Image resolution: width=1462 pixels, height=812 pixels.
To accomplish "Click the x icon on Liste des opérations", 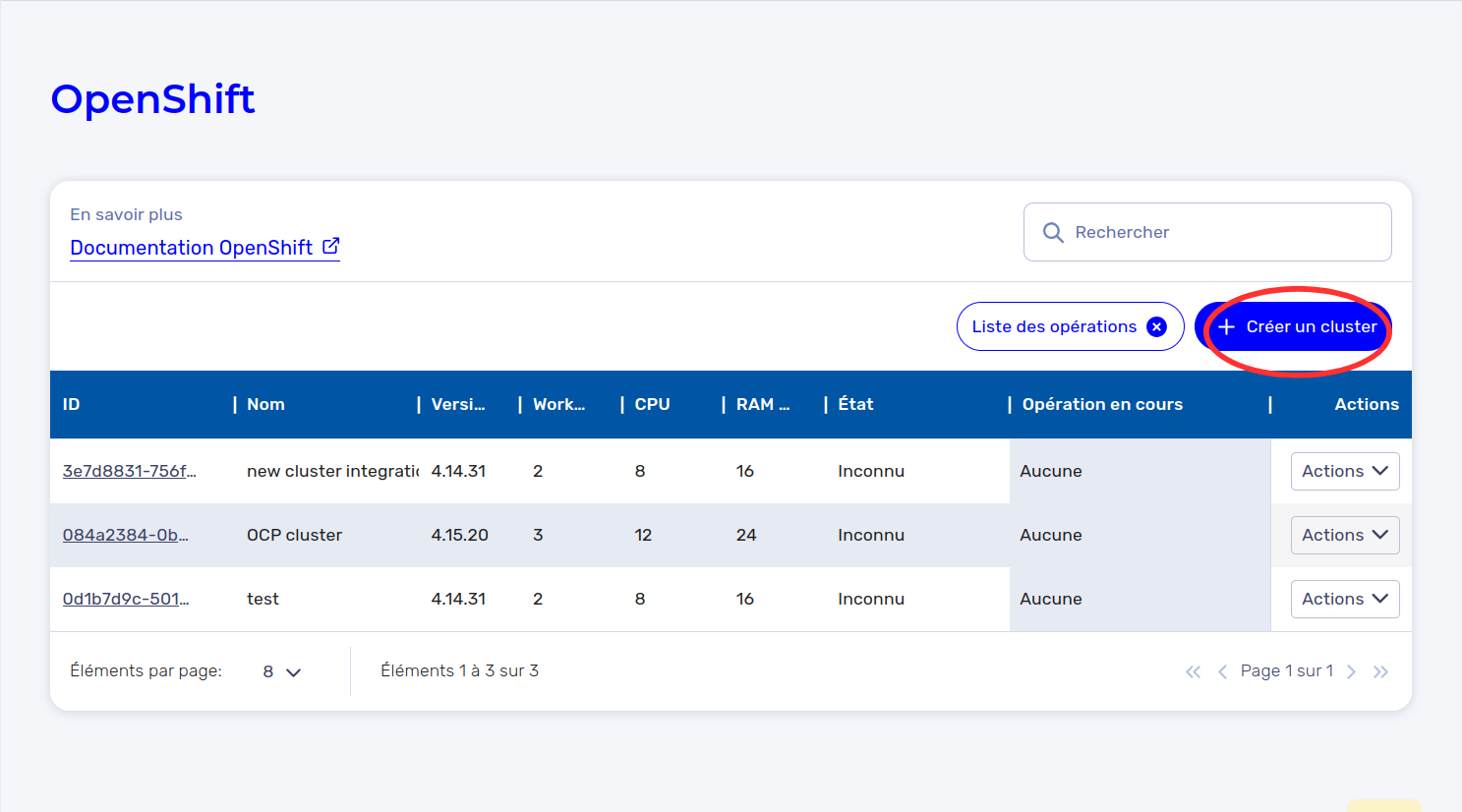I will (x=1157, y=327).
